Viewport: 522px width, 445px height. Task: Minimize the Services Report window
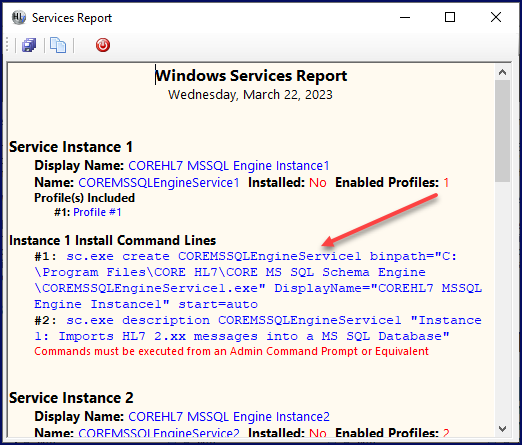tap(405, 17)
